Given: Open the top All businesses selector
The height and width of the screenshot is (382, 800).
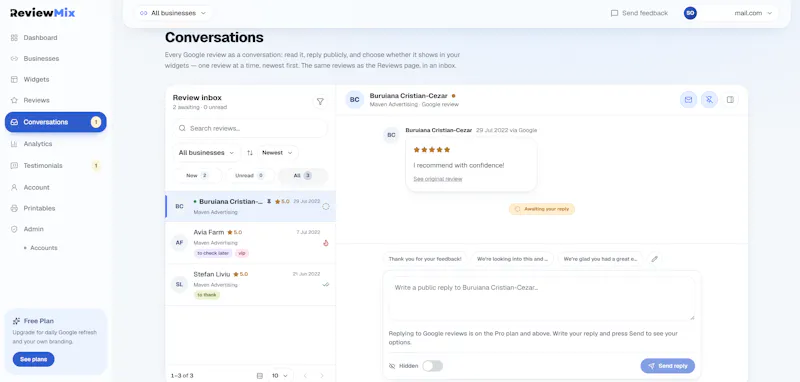Looking at the screenshot, I should (173, 13).
